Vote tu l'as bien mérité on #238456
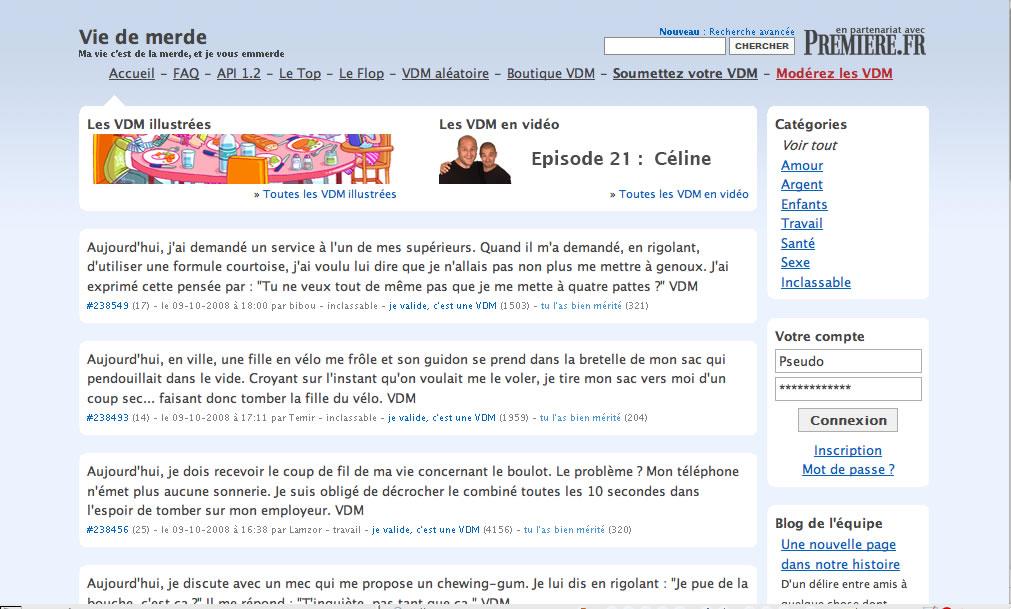Image resolution: width=1011 pixels, height=609 pixels. [564, 530]
